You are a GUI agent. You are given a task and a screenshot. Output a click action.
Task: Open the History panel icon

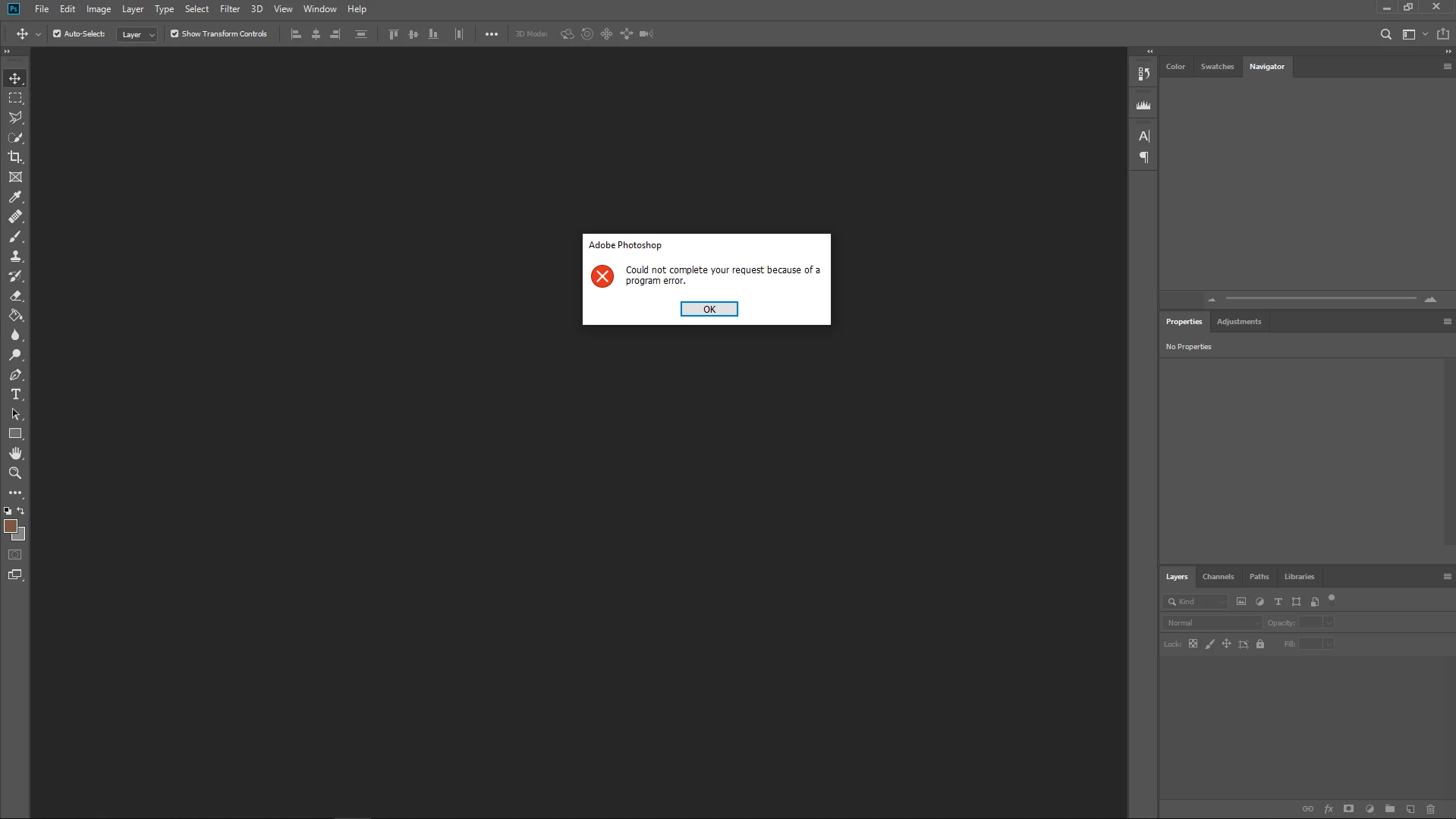pos(1143,74)
